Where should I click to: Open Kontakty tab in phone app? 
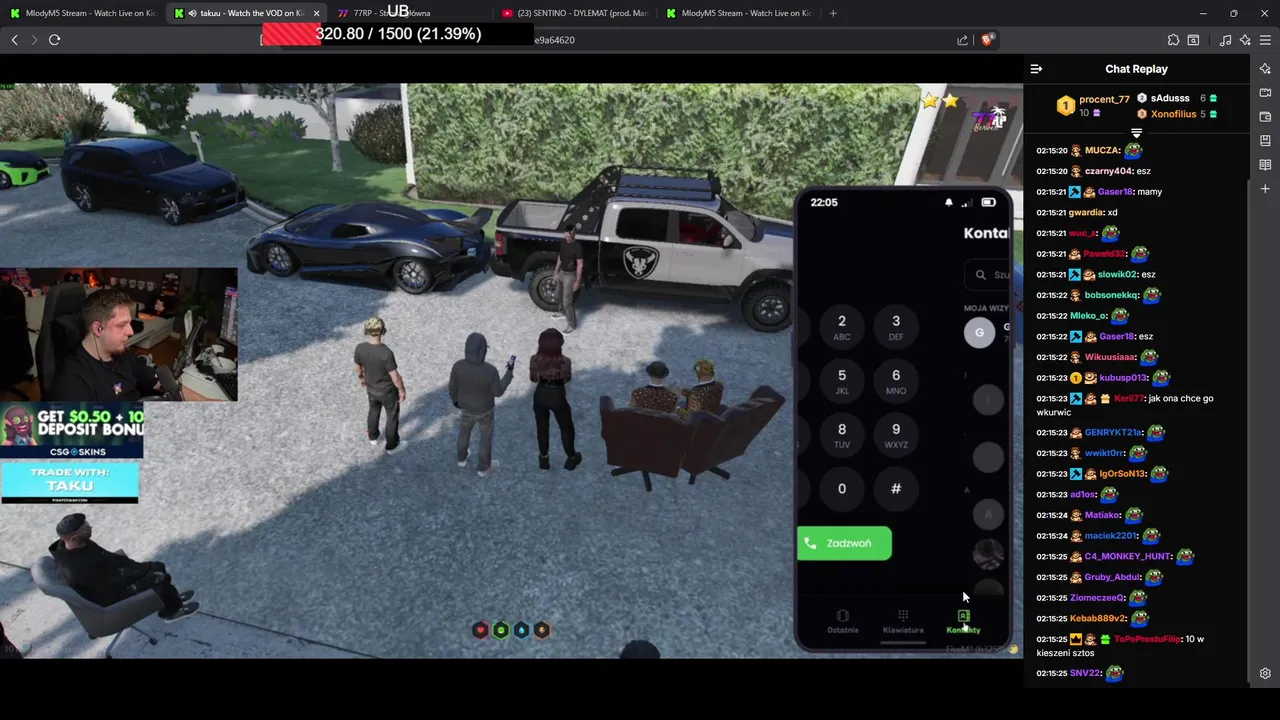[x=964, y=622]
